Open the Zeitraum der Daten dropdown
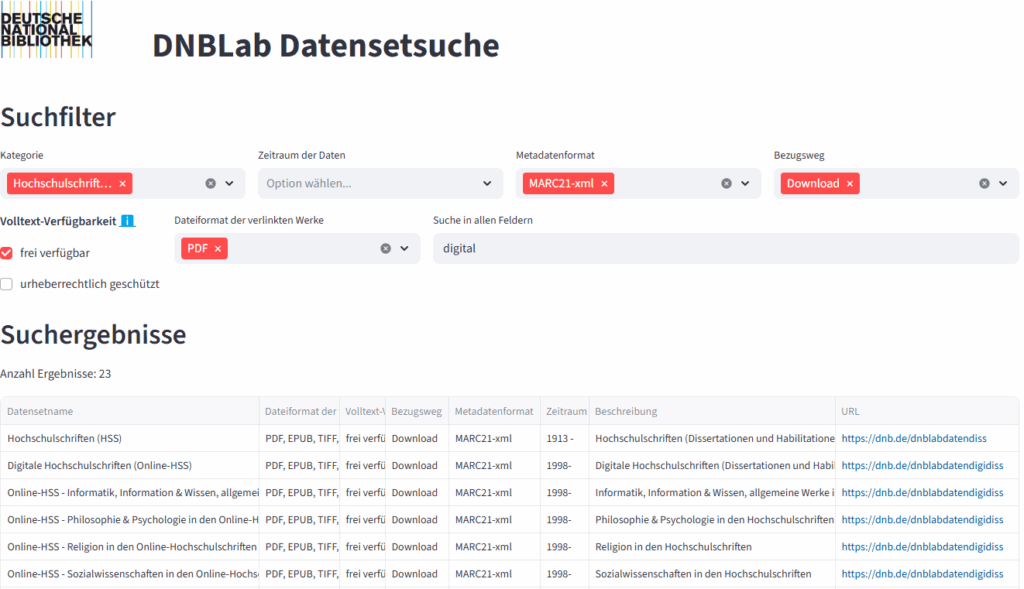Screen dimensions: 1024x589 click(x=378, y=184)
